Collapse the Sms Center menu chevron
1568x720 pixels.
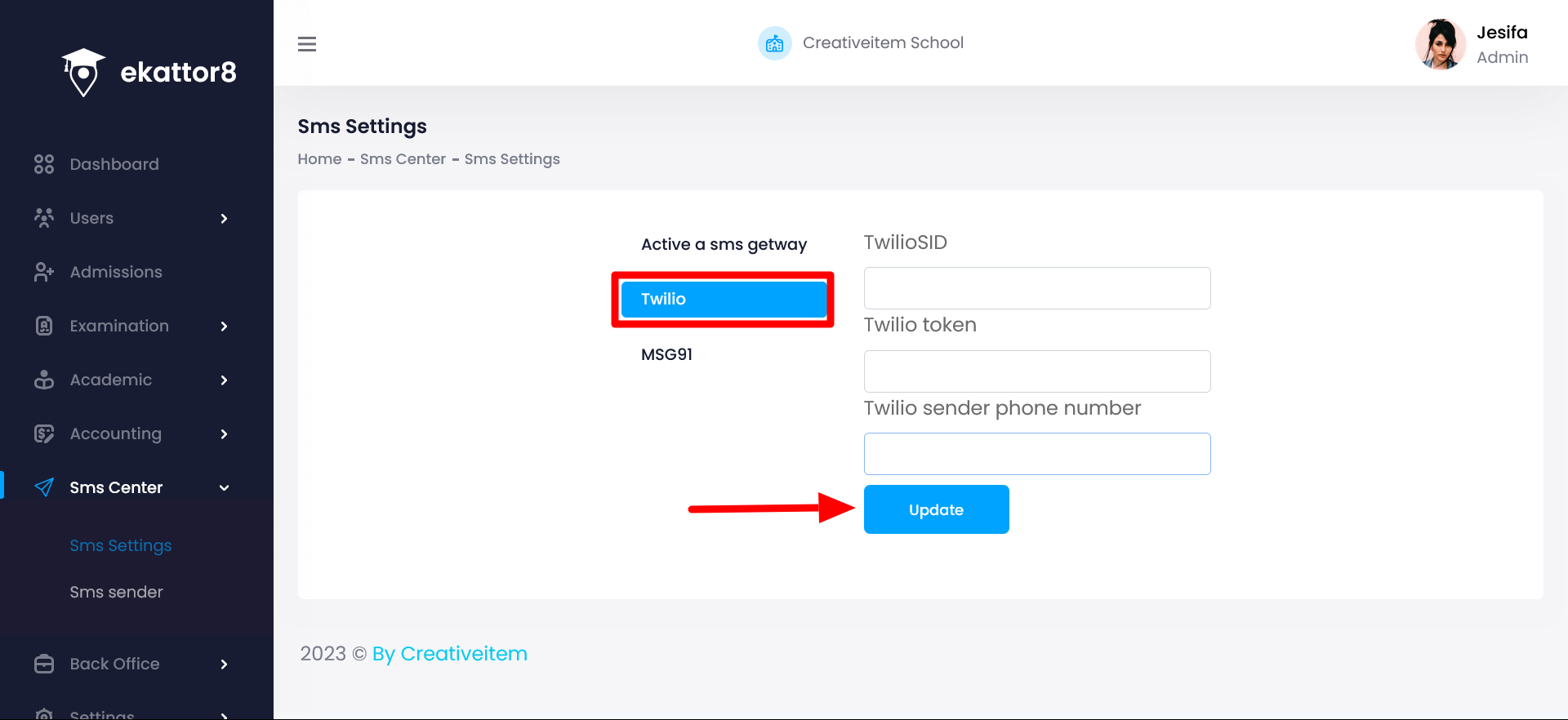pyautogui.click(x=224, y=487)
